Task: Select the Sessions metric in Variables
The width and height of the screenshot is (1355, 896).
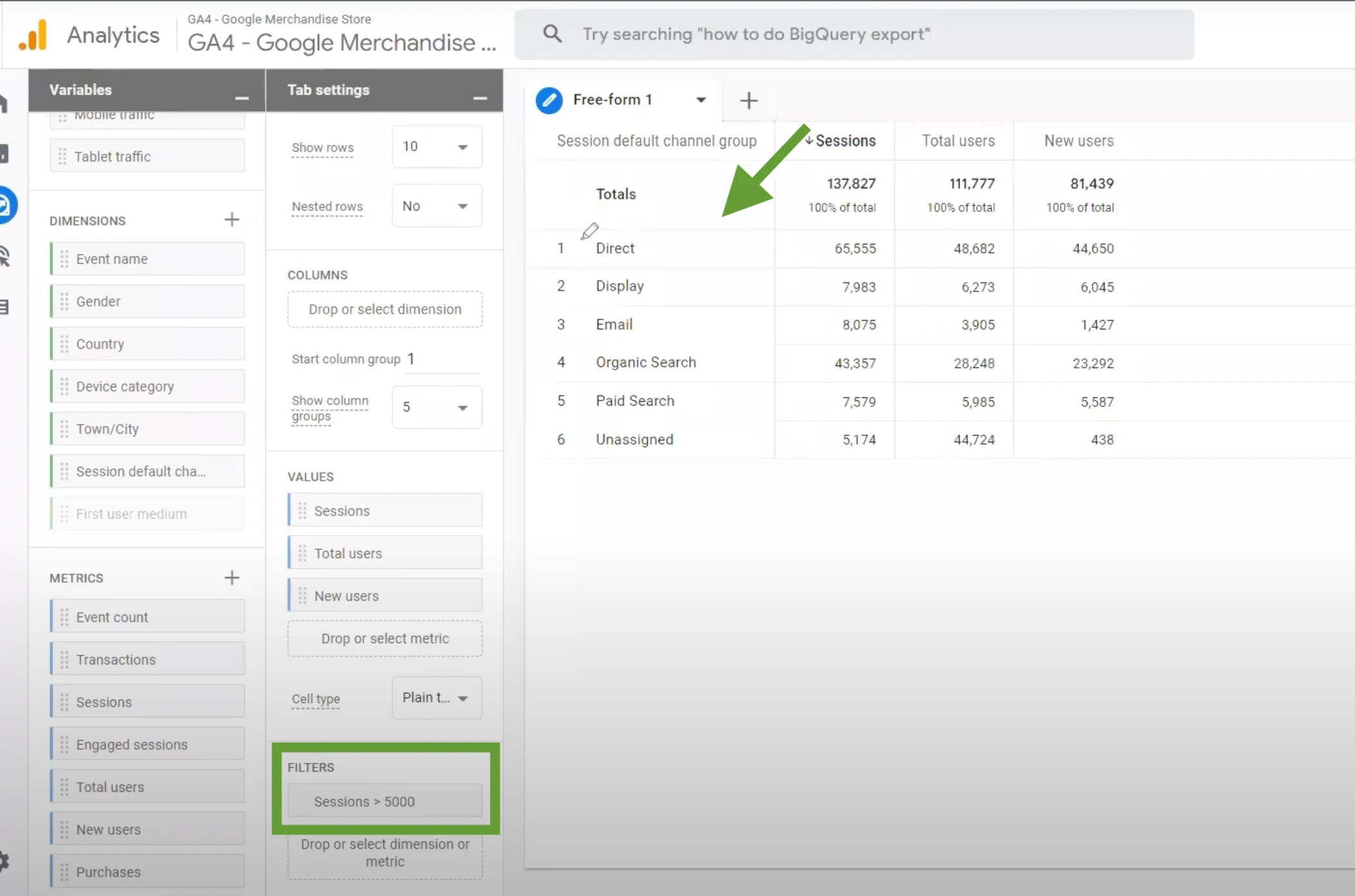Action: [x=147, y=702]
